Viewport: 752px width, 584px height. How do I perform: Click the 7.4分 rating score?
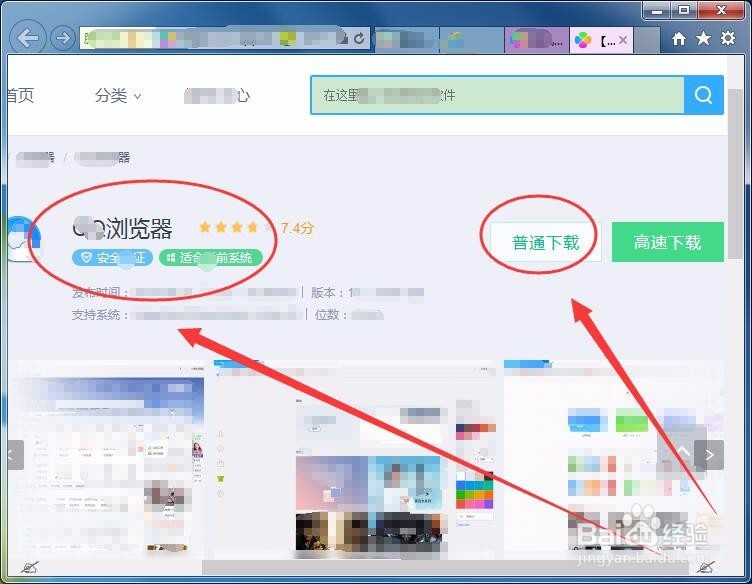pos(297,228)
